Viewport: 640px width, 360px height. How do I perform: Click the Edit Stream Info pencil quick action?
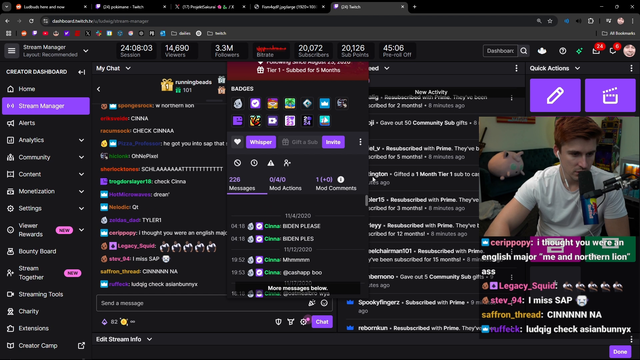[x=555, y=96]
